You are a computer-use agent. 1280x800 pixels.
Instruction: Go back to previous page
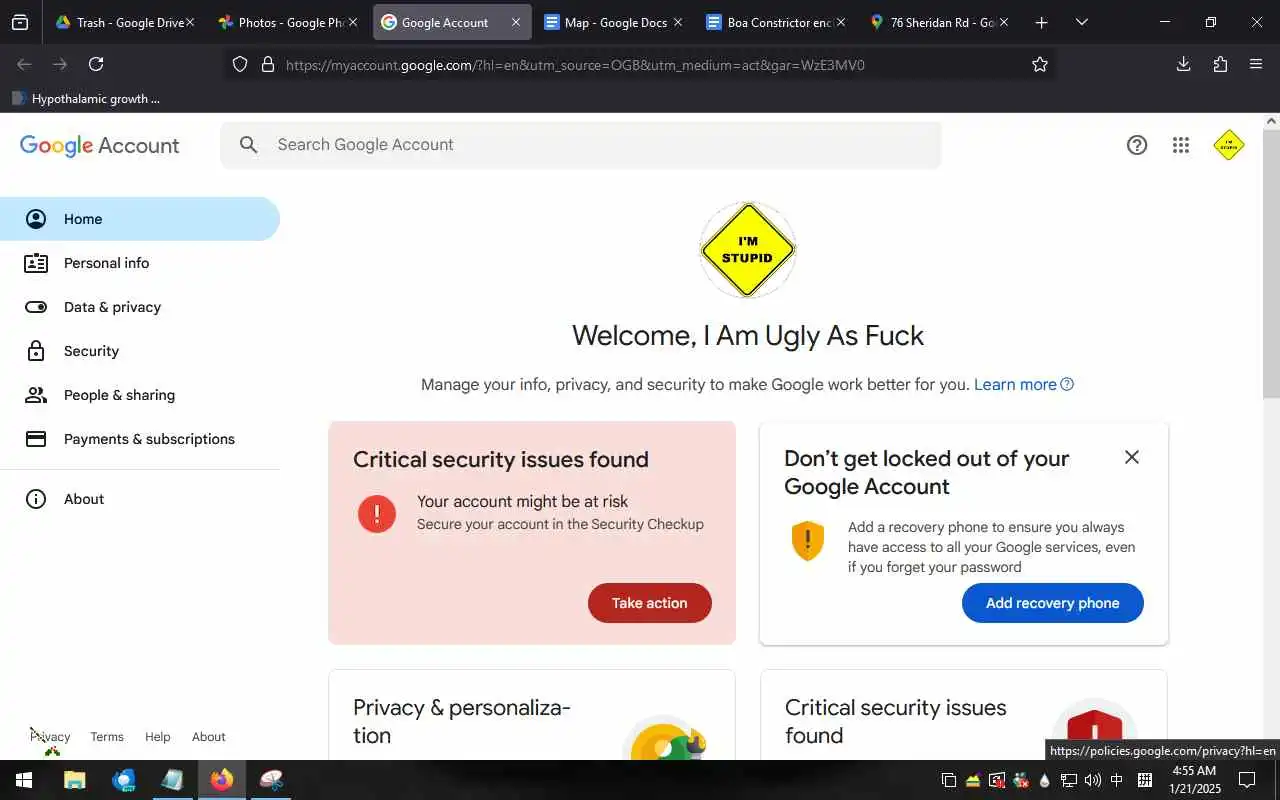(24, 64)
